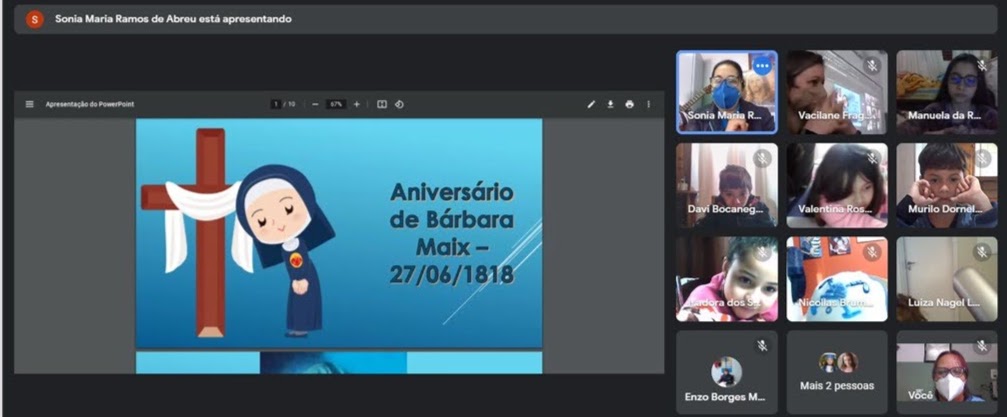Click Enzo Borges' muted microphone indicator

[x=762, y=346]
